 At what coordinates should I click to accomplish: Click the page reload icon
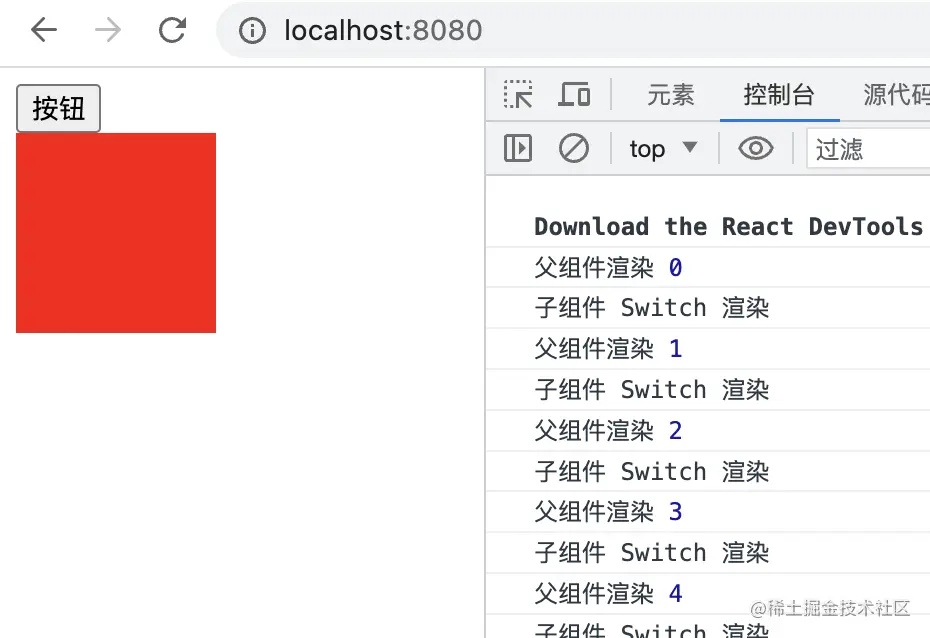click(172, 30)
